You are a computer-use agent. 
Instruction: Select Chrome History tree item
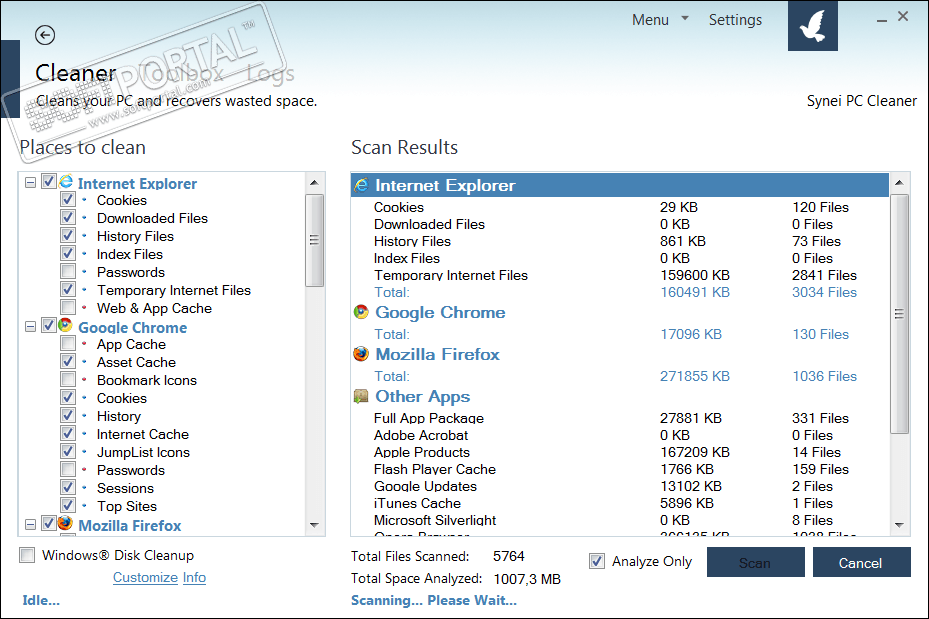click(x=118, y=416)
